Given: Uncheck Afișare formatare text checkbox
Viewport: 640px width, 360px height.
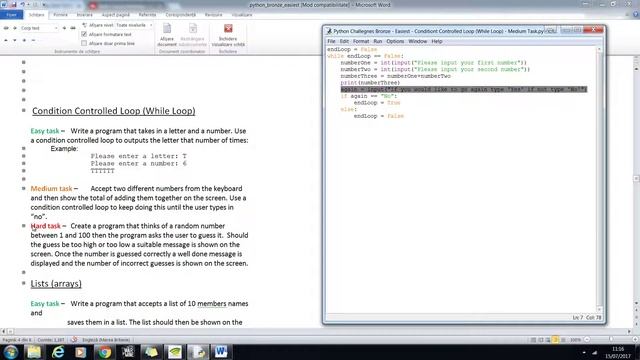Looking at the screenshot, I should coord(84,34).
